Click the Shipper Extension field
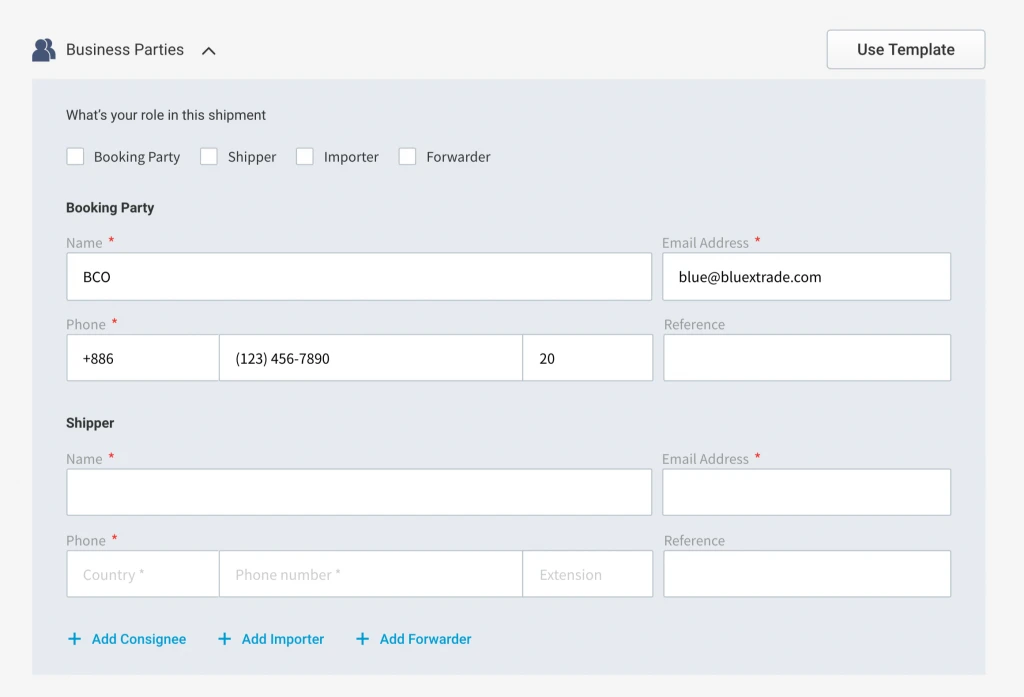 (x=587, y=574)
